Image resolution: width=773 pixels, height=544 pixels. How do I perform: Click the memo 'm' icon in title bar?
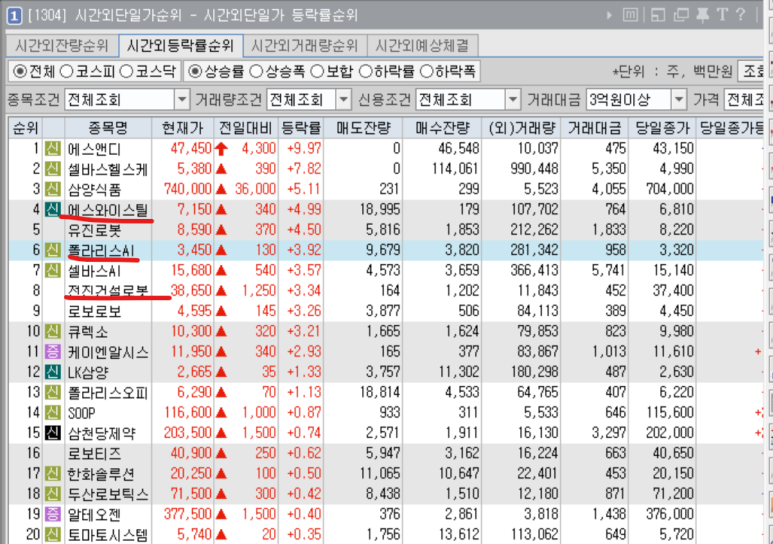[630, 15]
